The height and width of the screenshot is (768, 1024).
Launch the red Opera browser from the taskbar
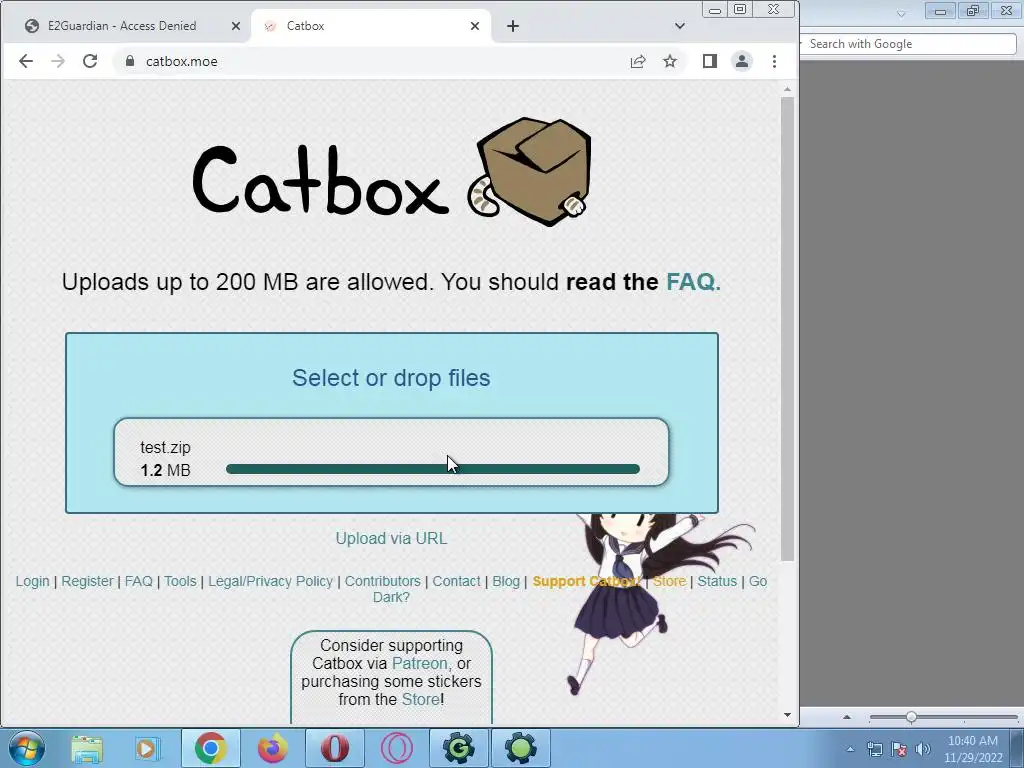click(334, 748)
